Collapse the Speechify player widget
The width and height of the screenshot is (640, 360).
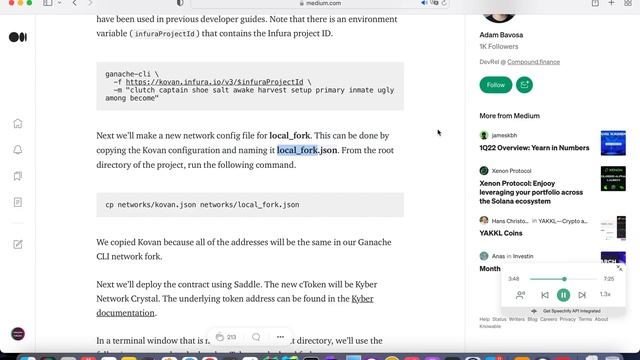619,268
